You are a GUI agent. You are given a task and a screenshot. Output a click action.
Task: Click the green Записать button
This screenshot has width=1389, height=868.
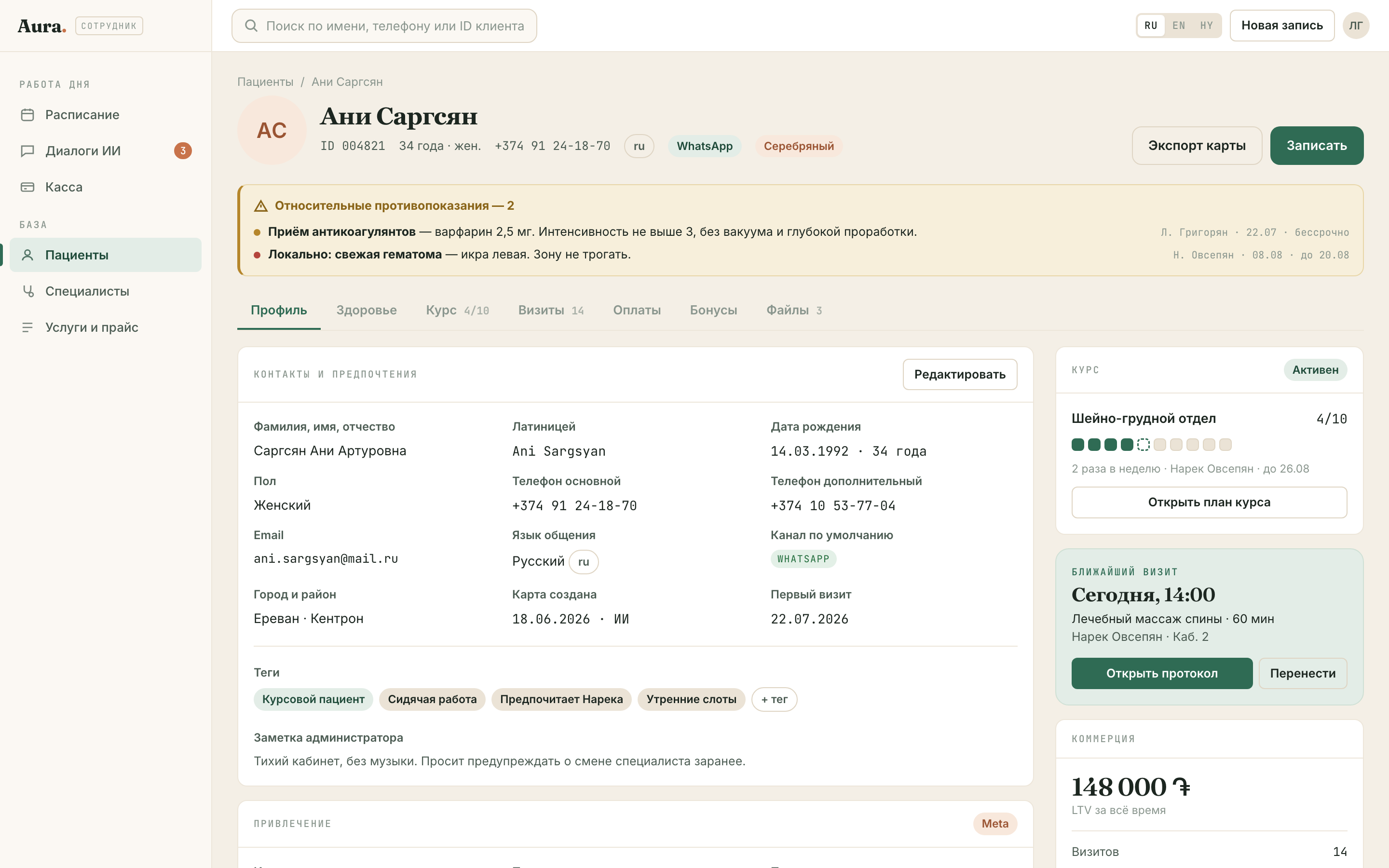click(x=1317, y=146)
